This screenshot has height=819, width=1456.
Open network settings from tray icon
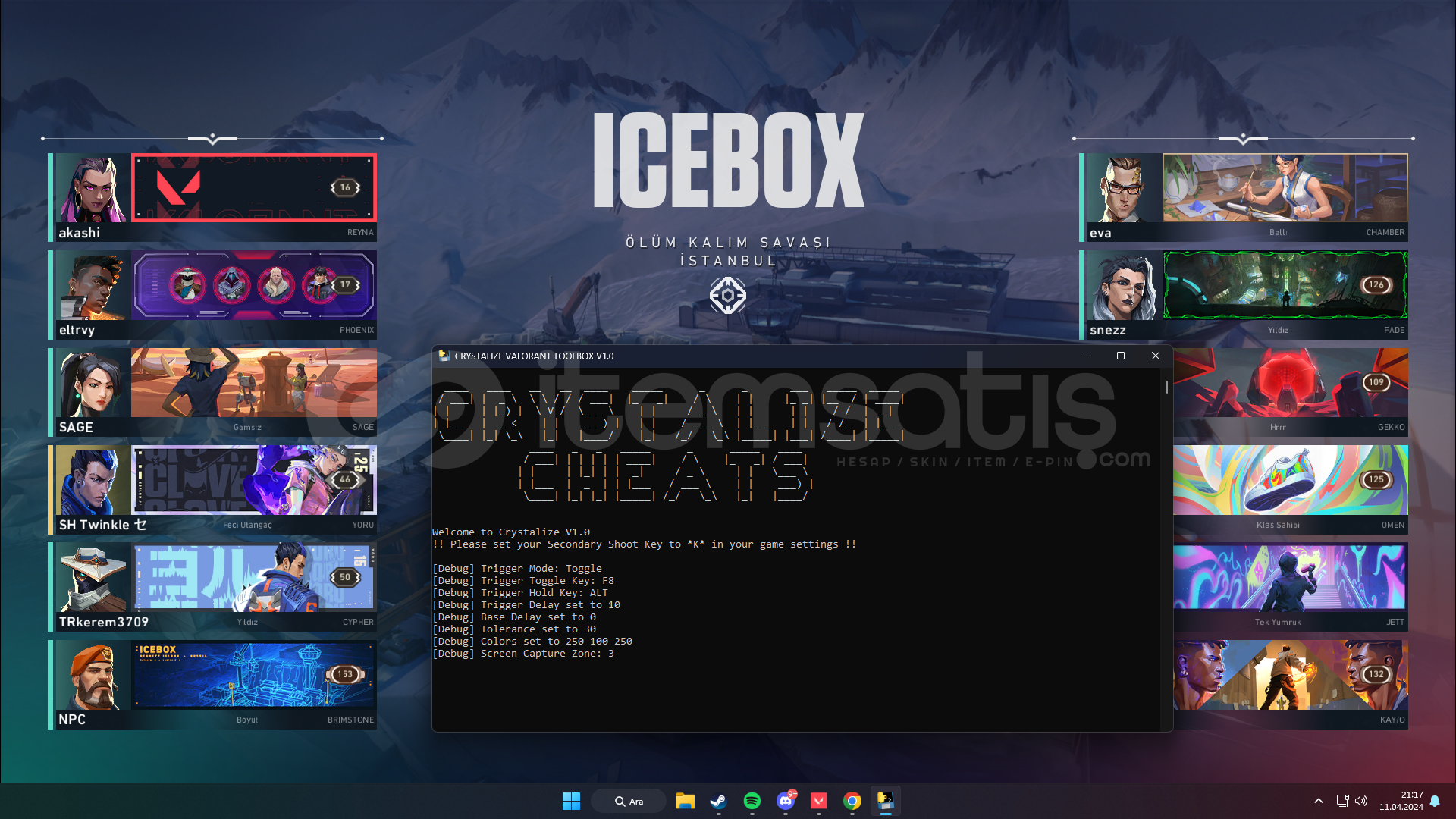click(1341, 801)
